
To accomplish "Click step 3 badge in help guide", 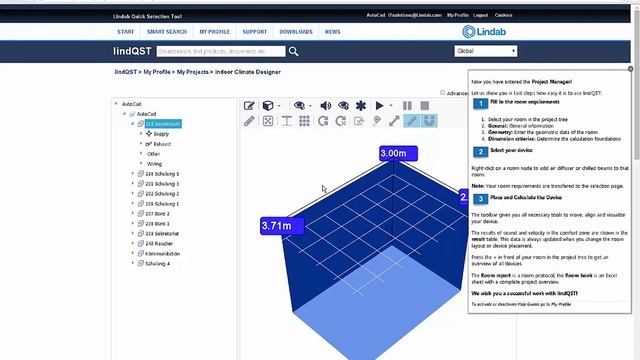I will click(x=480, y=199).
